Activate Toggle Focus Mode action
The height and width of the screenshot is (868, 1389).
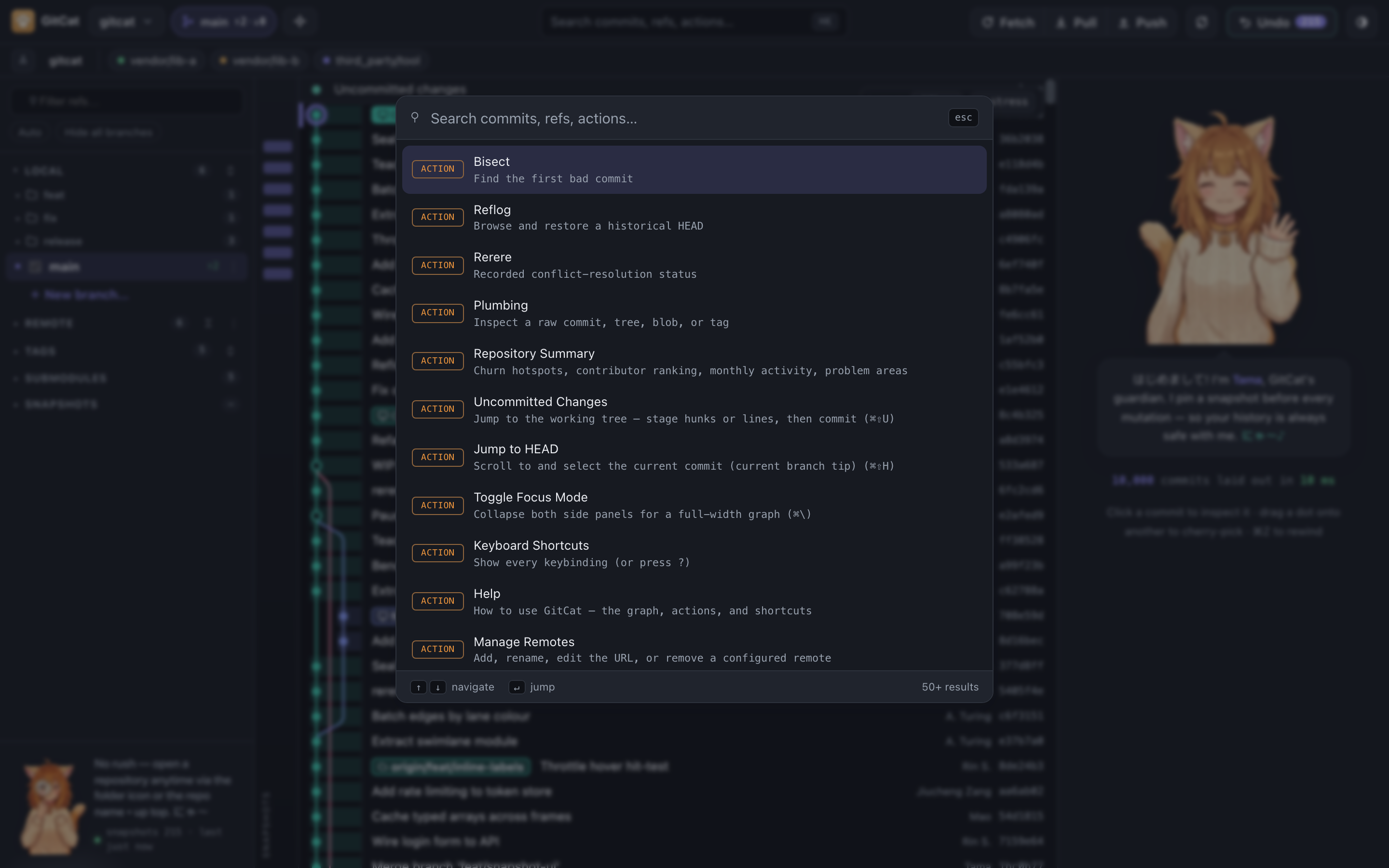694,506
